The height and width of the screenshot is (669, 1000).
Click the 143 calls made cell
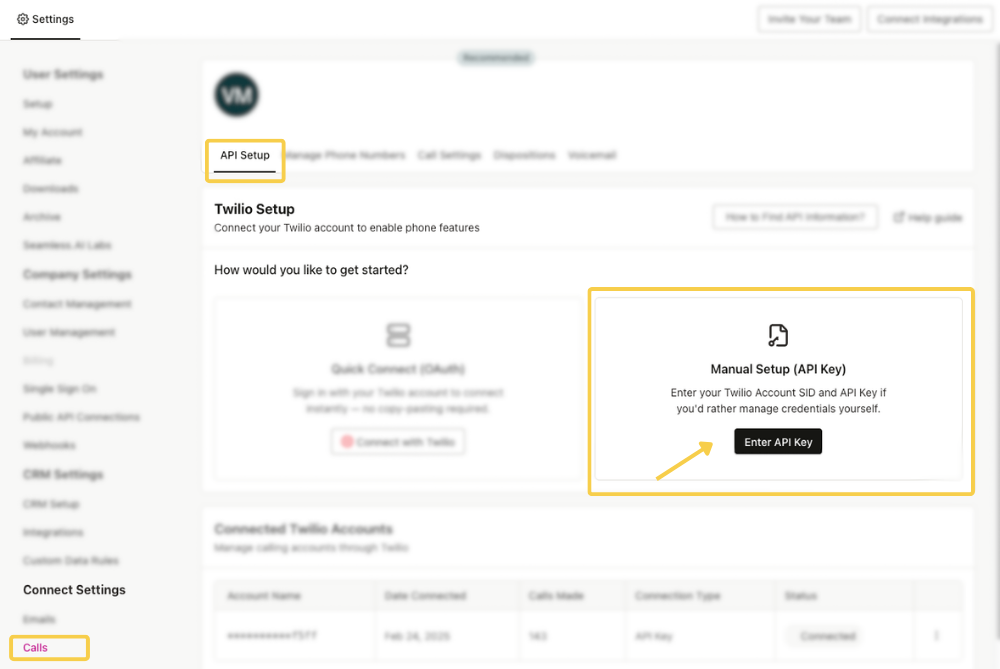(x=538, y=636)
